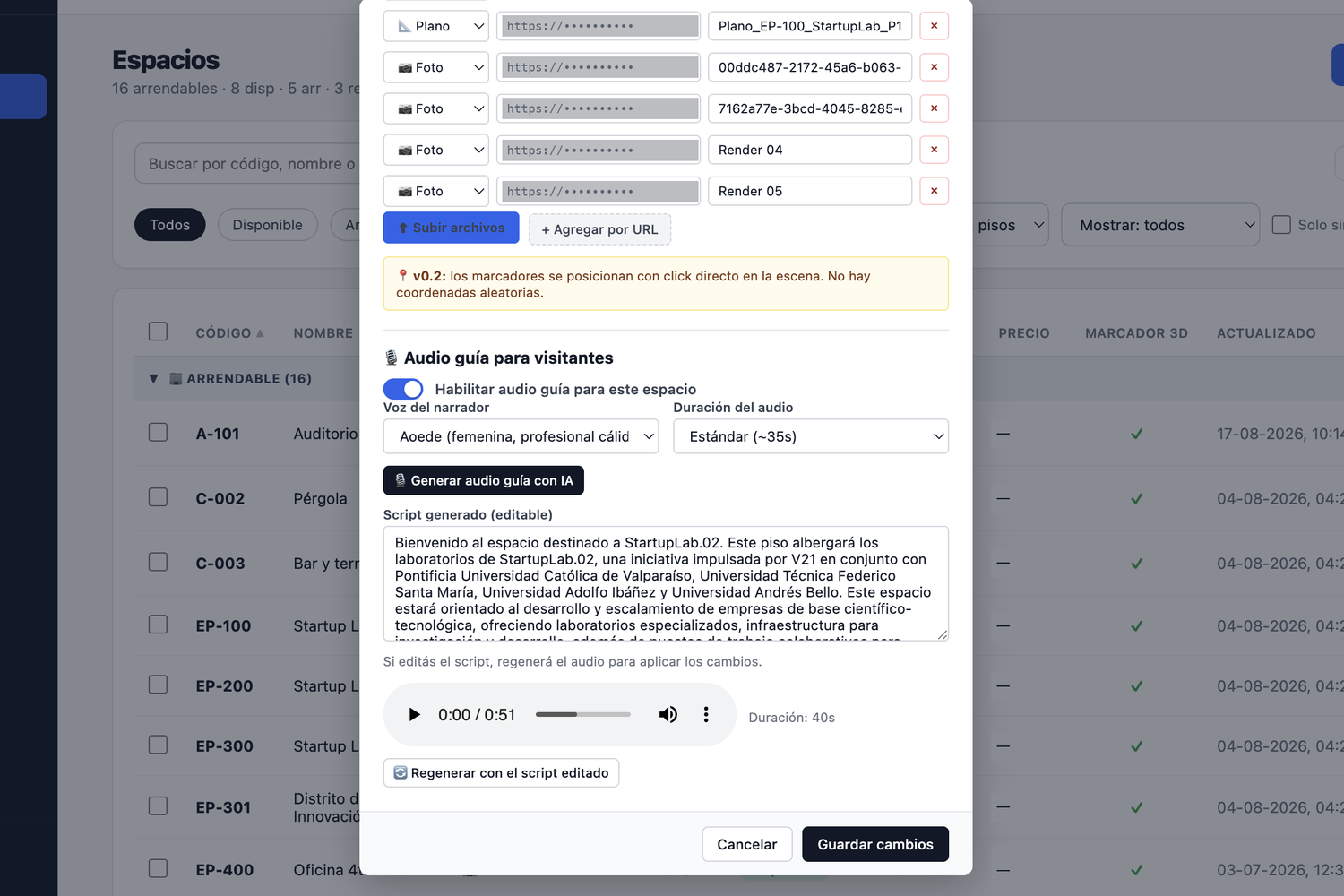Click the ACTUALIZADO column header

click(1266, 333)
